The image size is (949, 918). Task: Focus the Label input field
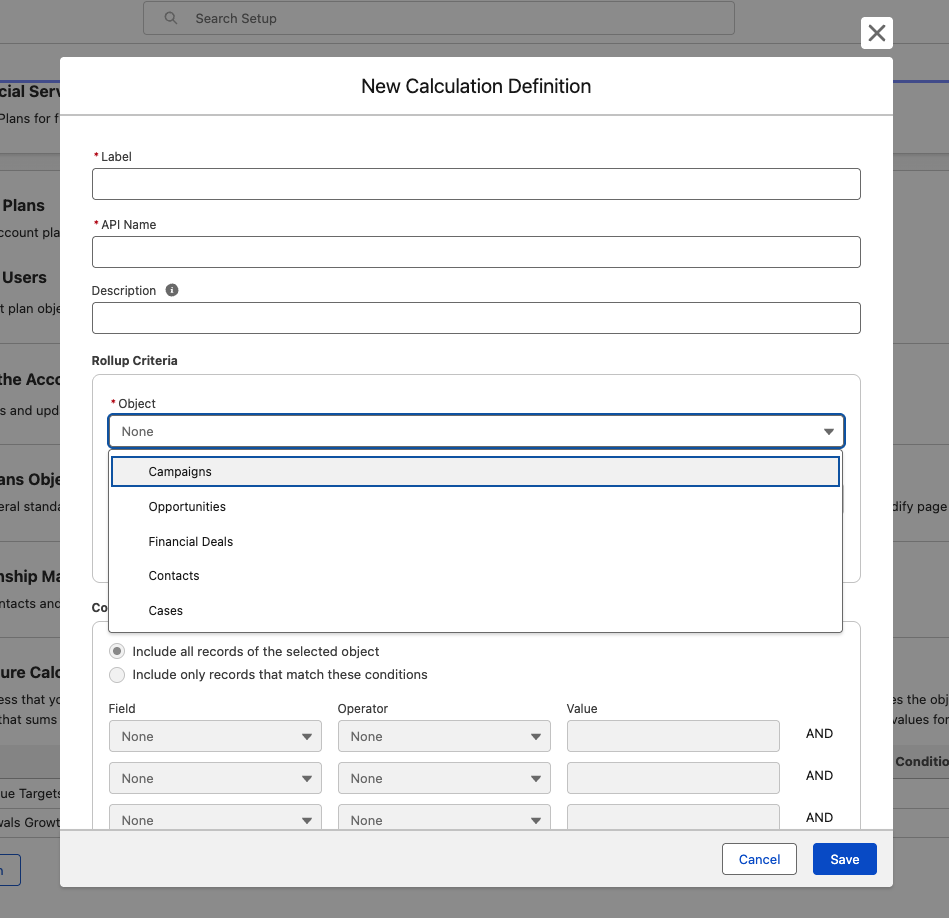476,184
